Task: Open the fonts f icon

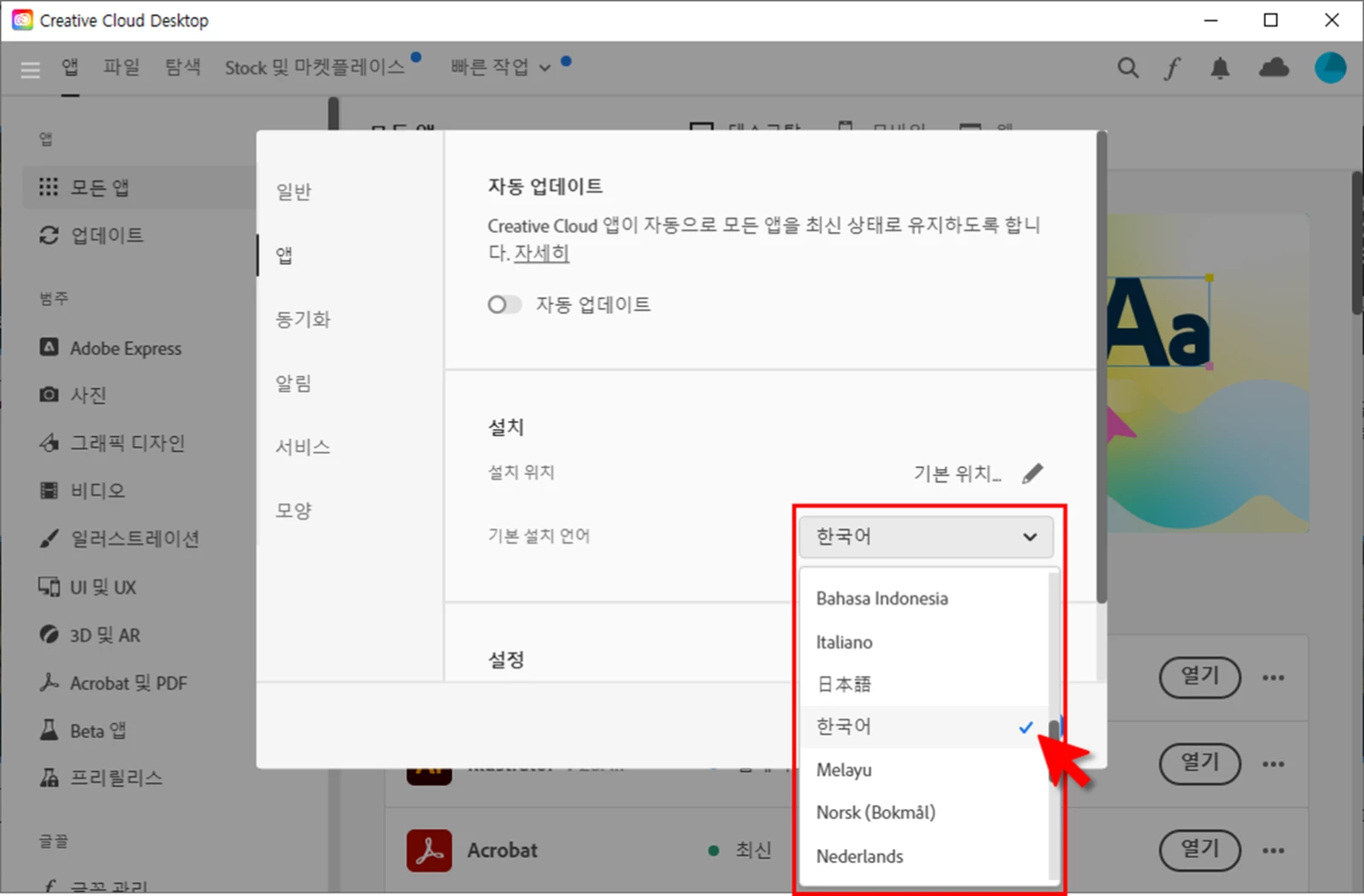Action: click(x=1173, y=68)
